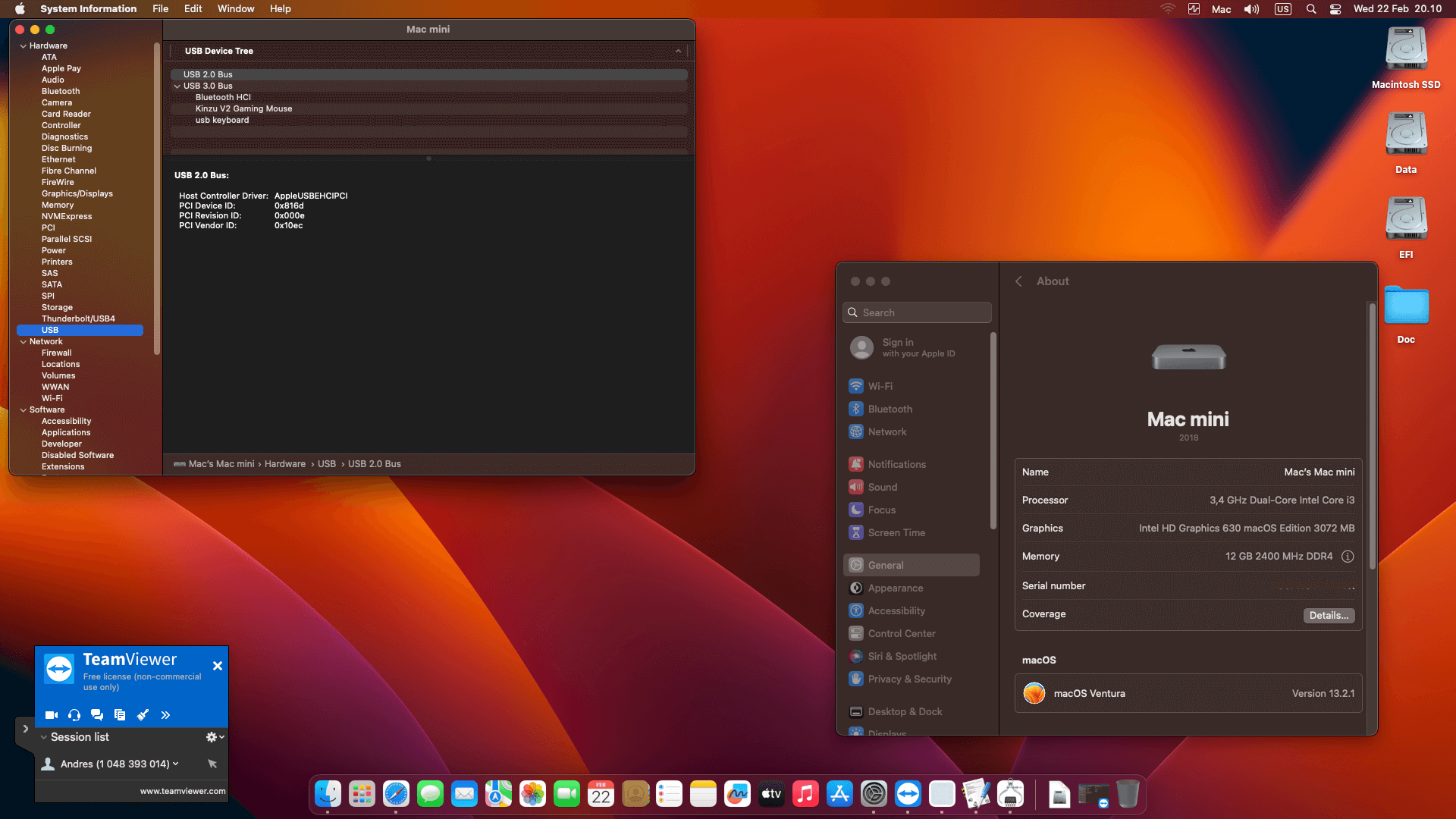1456x819 pixels.
Task: Click the TeamViewer headset audio icon
Action: pos(74,715)
